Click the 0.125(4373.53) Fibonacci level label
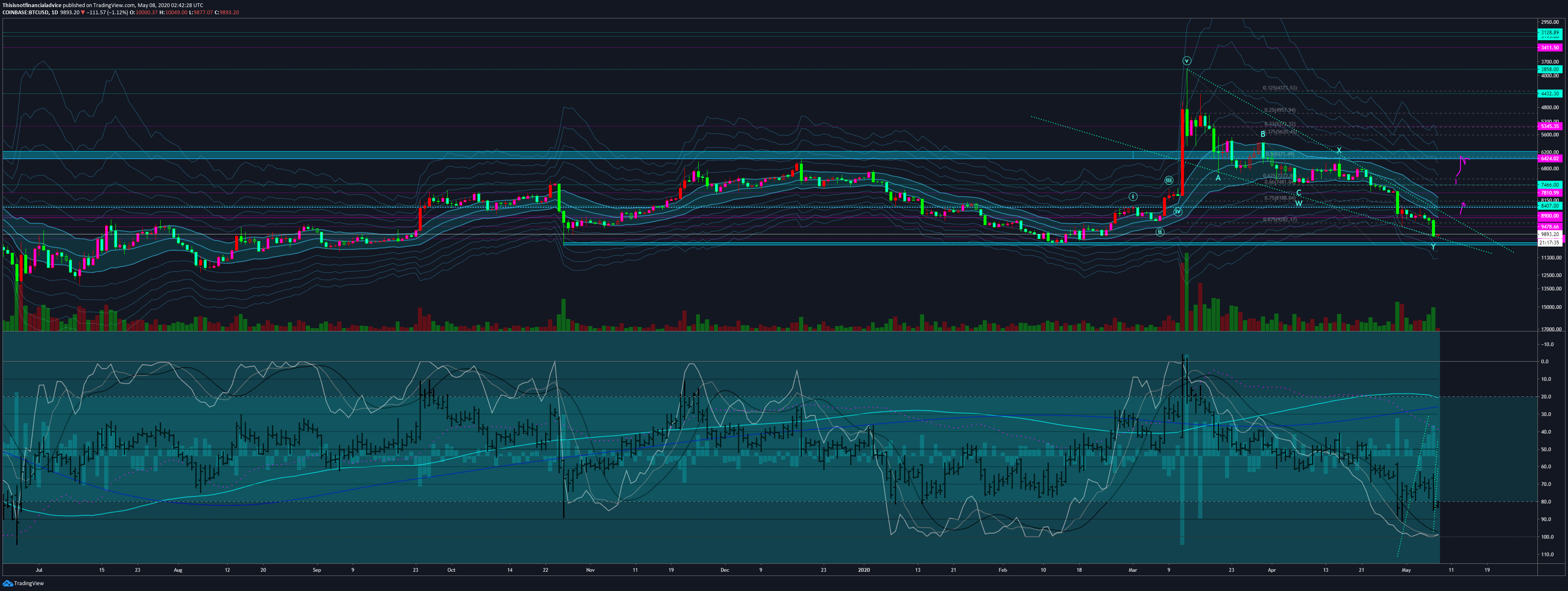1568x591 pixels. (x=1279, y=88)
